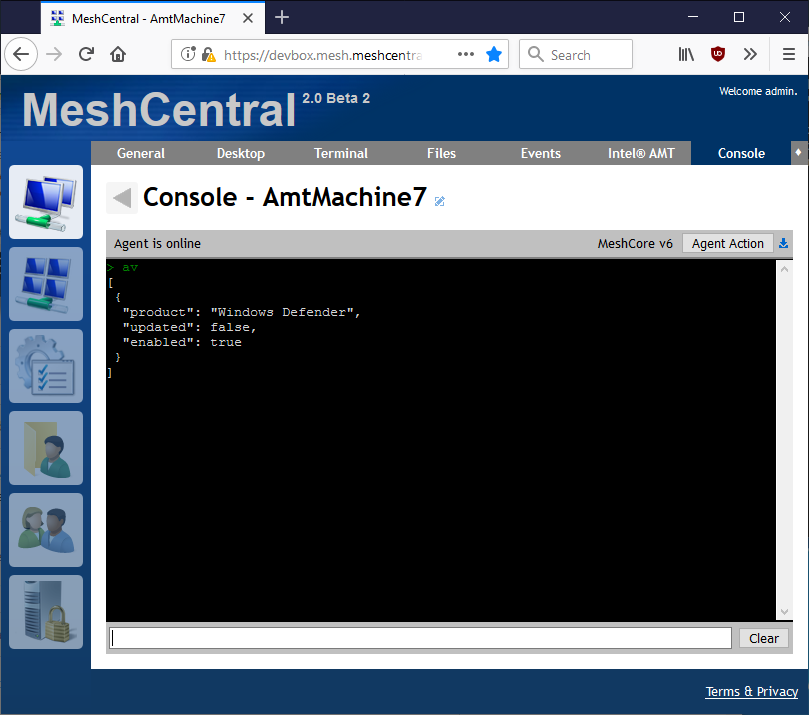Click the uBlock Origin shield icon
The height and width of the screenshot is (715, 809).
(718, 54)
